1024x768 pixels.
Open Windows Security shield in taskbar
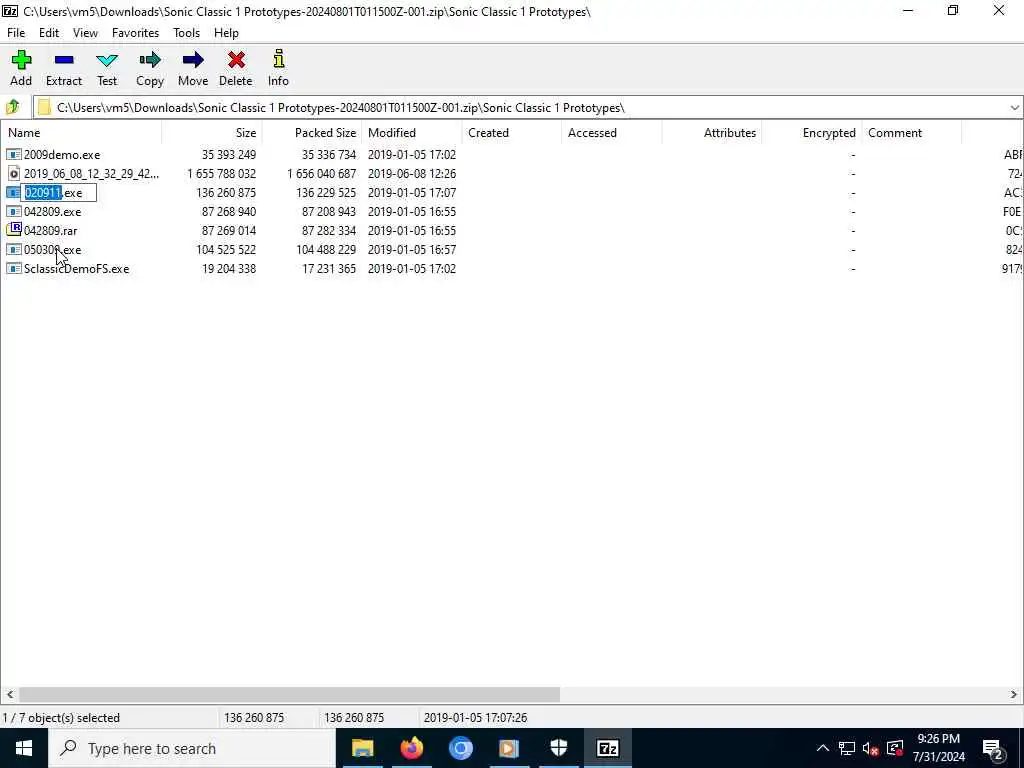558,748
